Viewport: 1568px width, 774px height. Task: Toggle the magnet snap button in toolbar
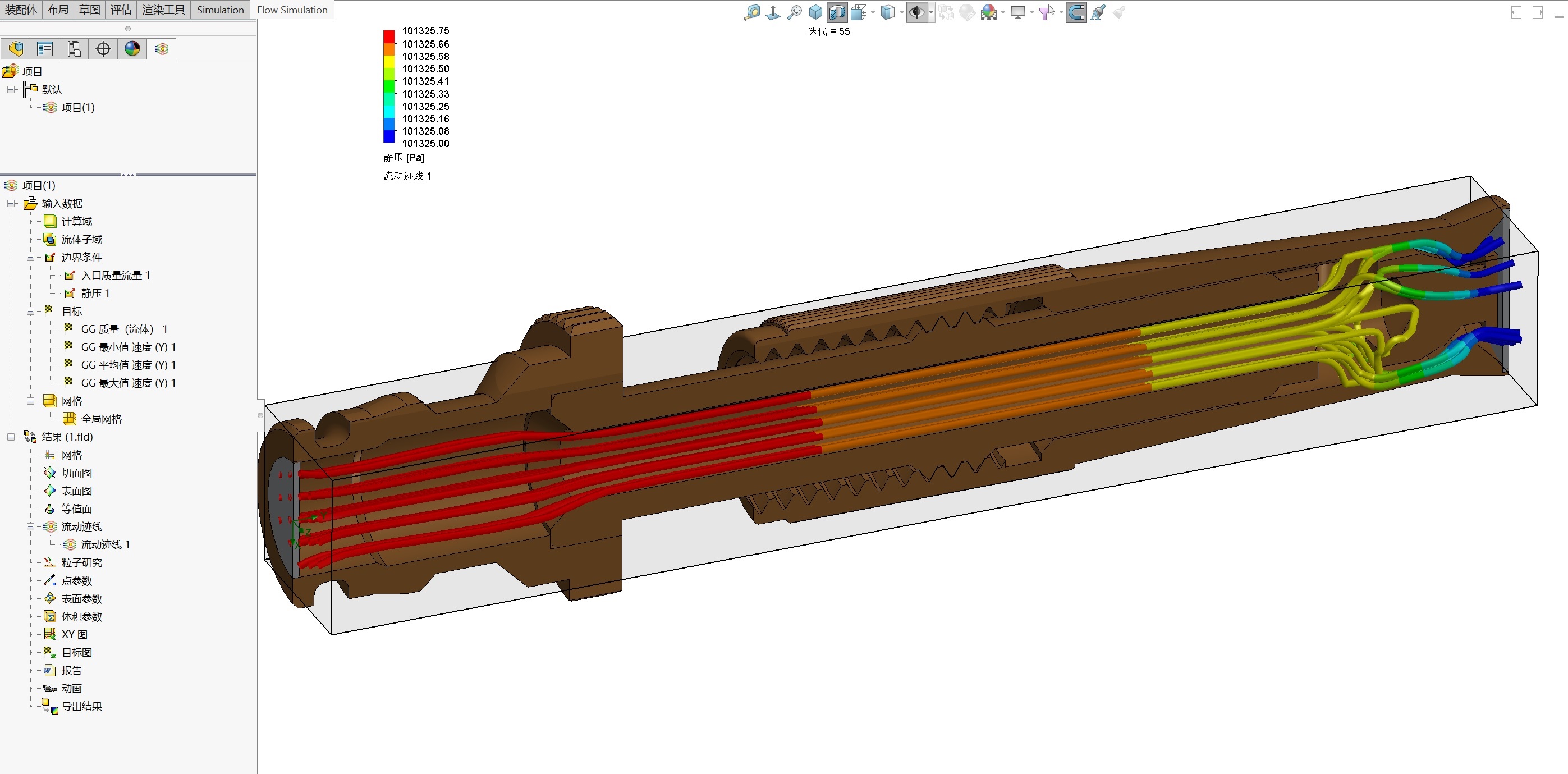(x=1076, y=12)
